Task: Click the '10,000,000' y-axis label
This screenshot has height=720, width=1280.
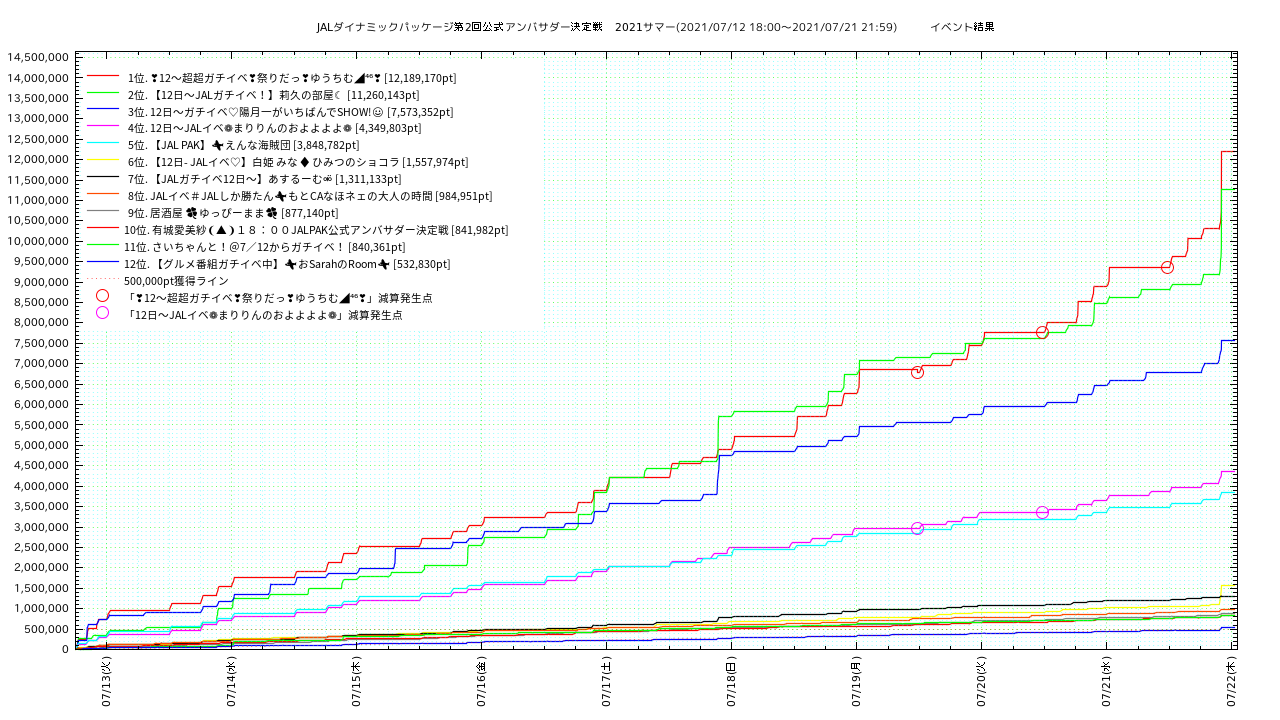Action: pos(38,241)
